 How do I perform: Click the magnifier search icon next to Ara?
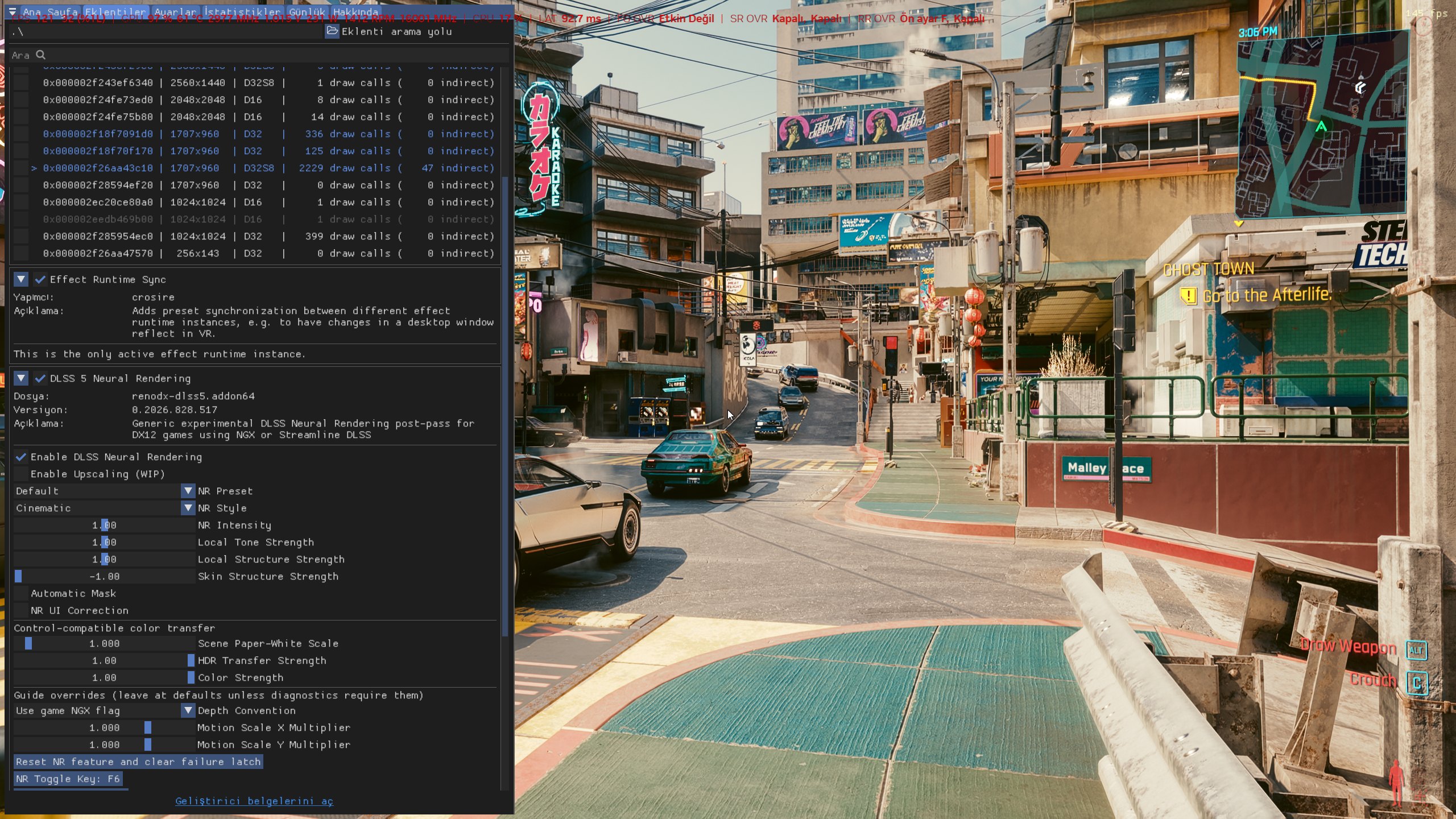click(40, 55)
